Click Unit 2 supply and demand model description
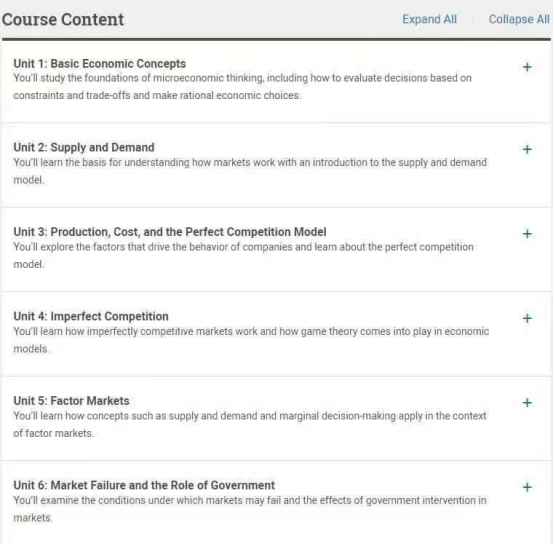 (250, 171)
